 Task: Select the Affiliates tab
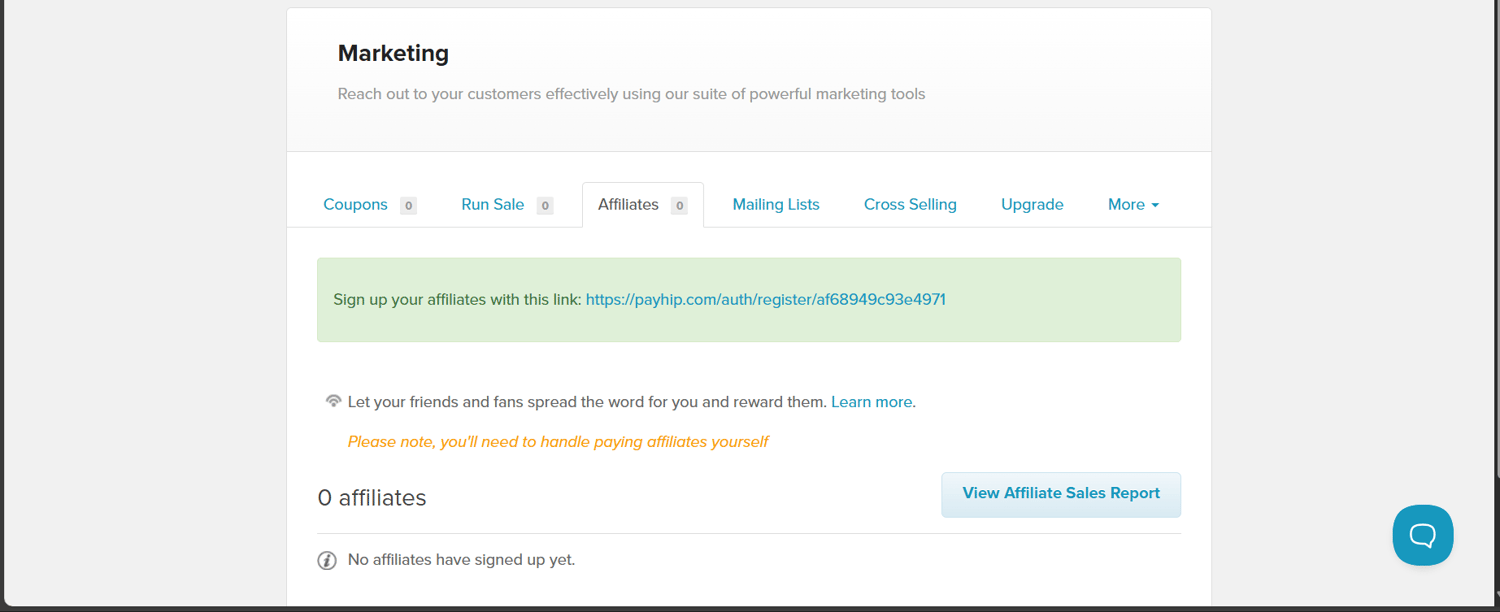point(629,204)
